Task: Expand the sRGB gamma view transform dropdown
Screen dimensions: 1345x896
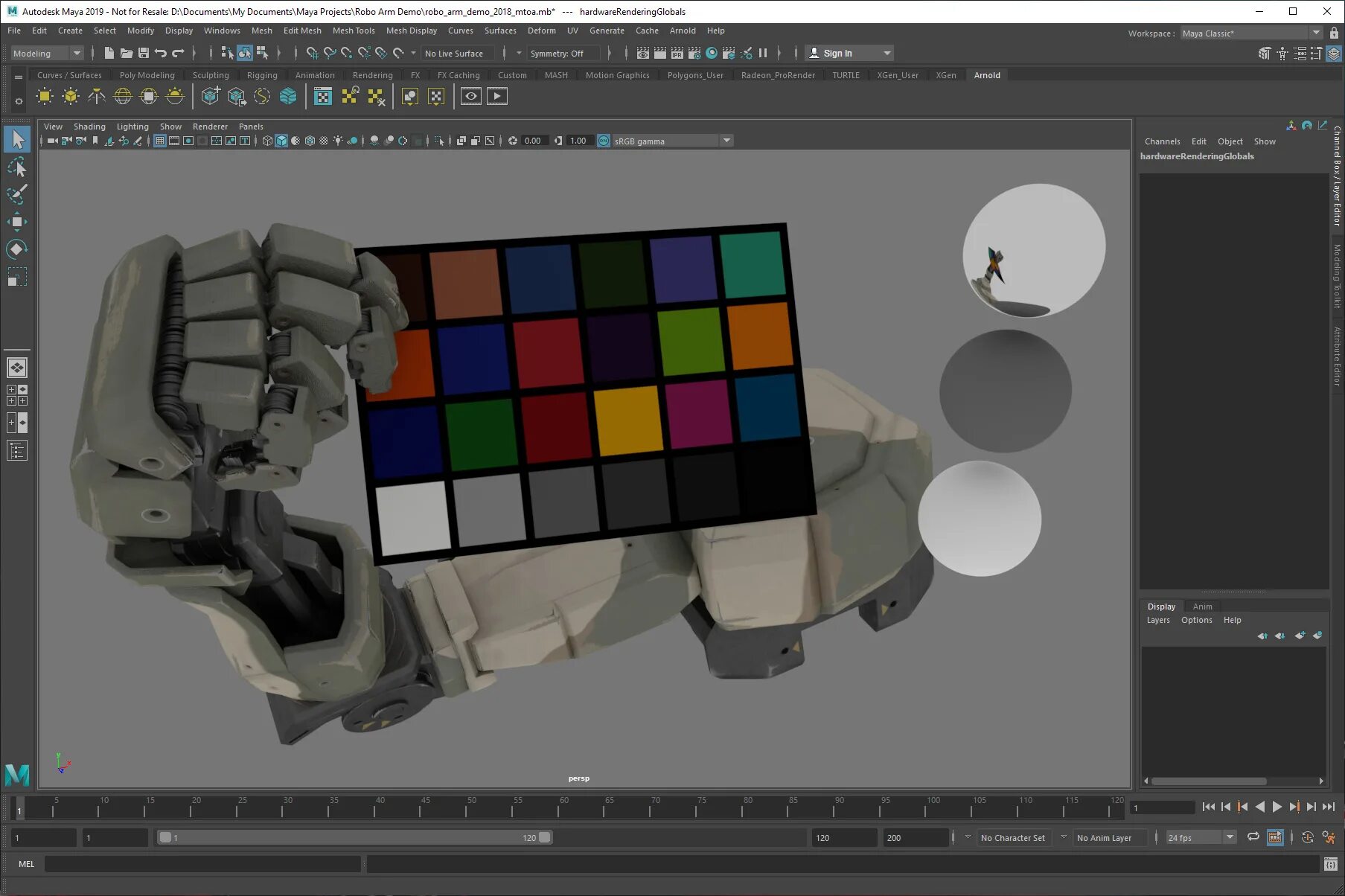Action: [x=726, y=141]
